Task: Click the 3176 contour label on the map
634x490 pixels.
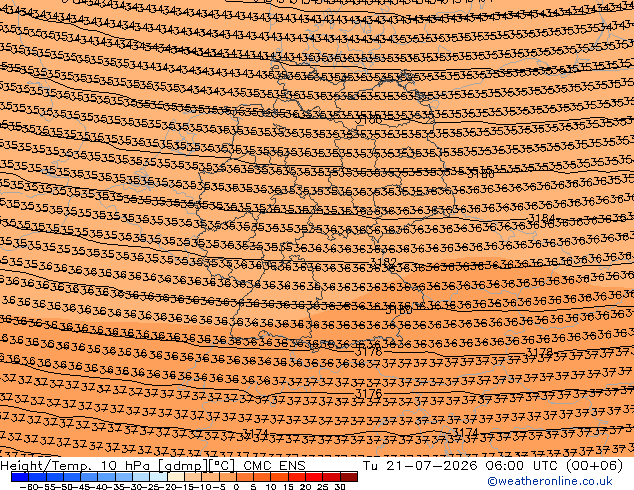Action: point(368,393)
